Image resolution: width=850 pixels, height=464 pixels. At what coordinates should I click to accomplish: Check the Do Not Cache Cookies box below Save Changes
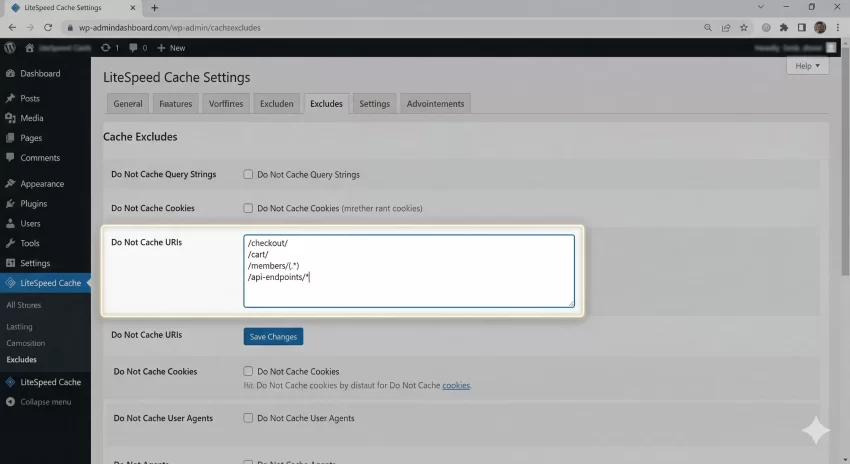click(248, 371)
